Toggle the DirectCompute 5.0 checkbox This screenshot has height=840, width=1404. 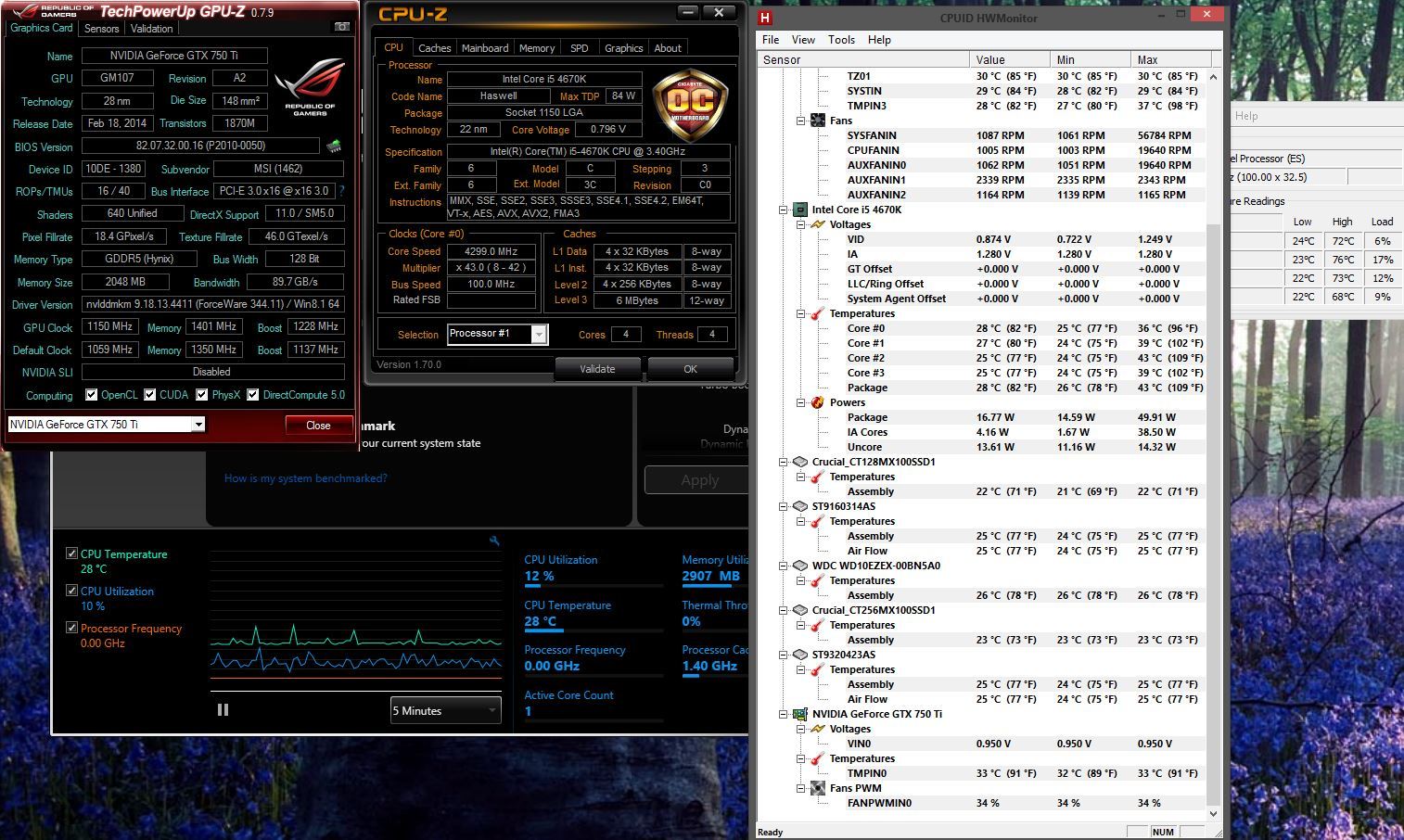(x=253, y=395)
